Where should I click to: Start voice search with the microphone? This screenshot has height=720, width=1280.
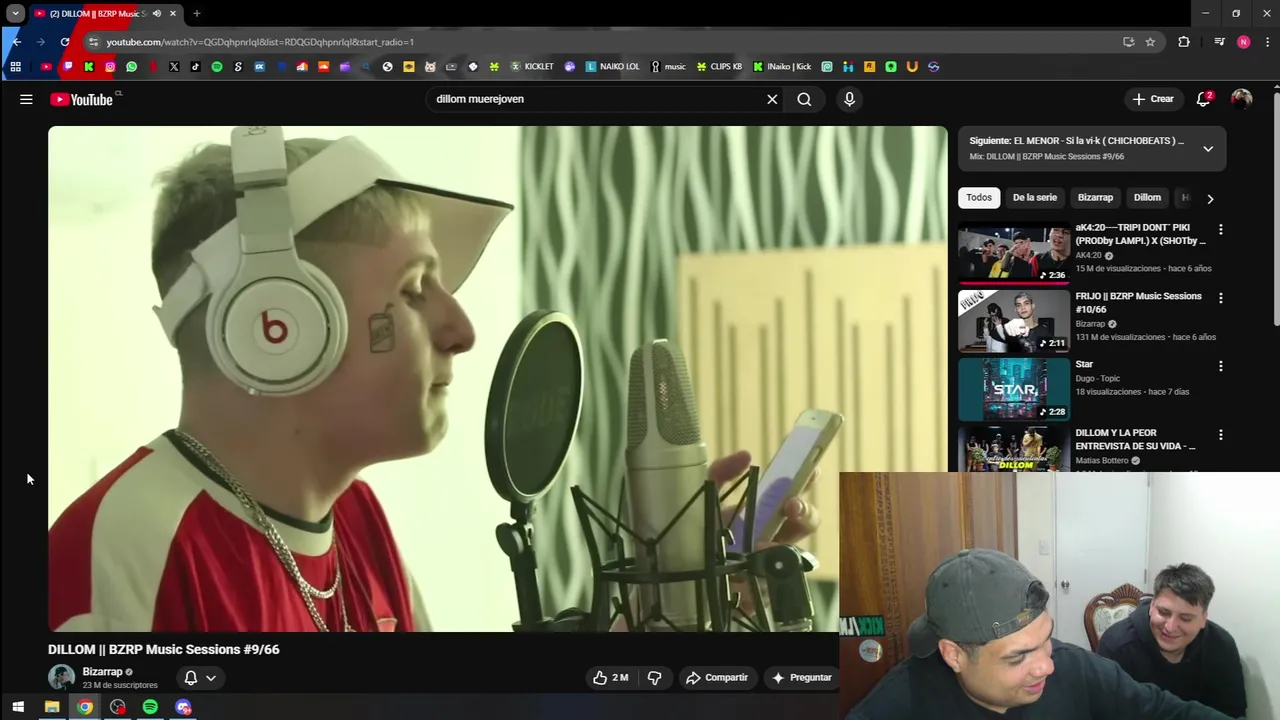(849, 99)
